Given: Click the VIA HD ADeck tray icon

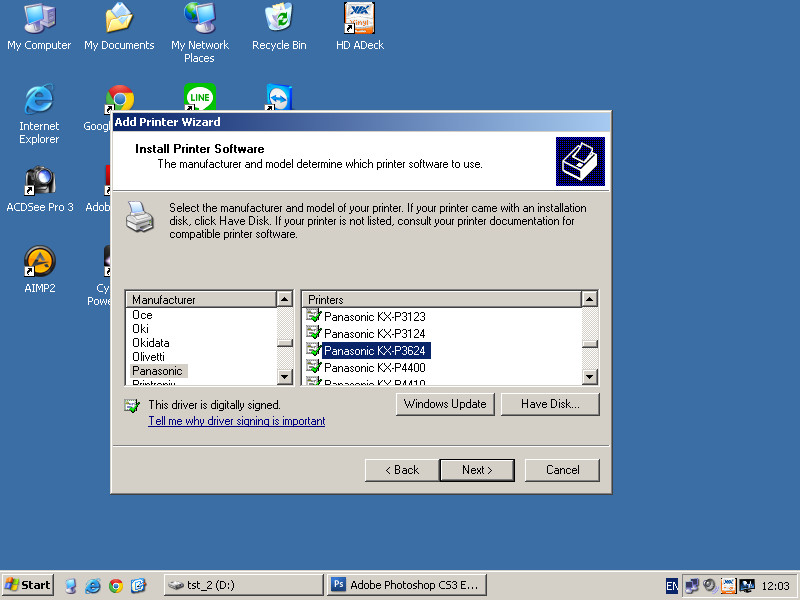Looking at the screenshot, I should pyautogui.click(x=729, y=585).
